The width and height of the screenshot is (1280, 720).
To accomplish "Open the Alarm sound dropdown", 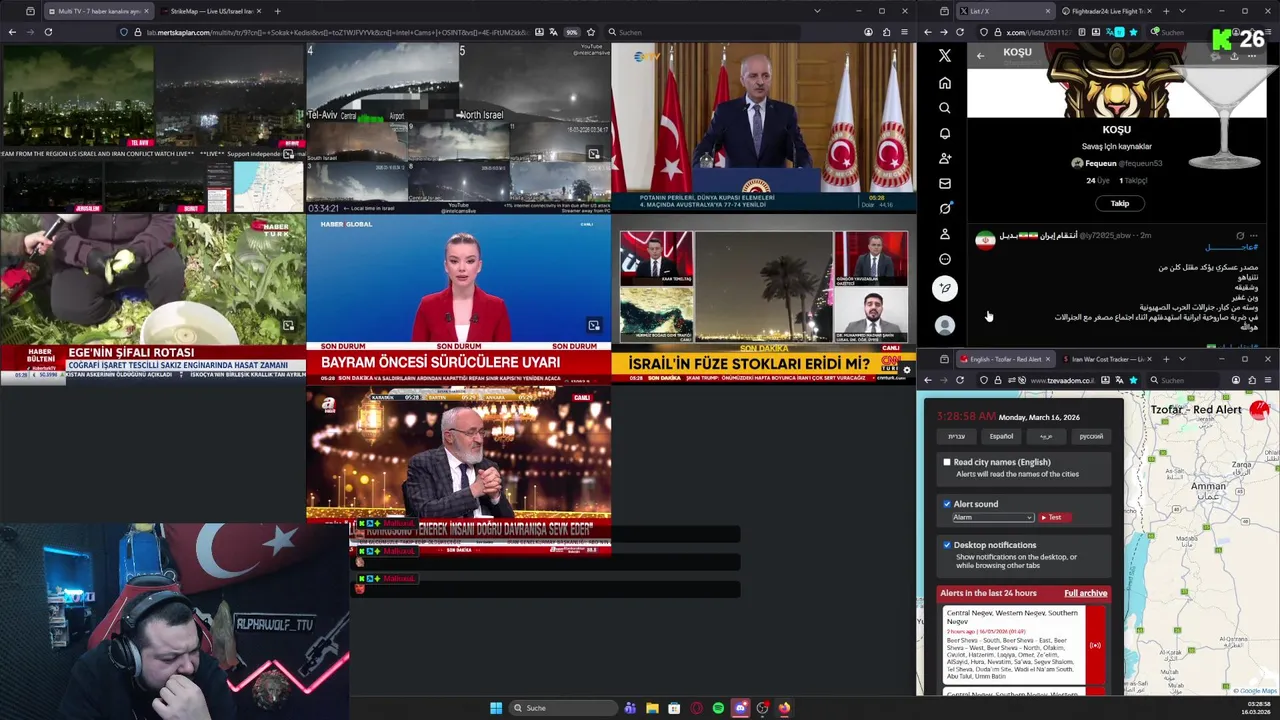I will tap(992, 517).
